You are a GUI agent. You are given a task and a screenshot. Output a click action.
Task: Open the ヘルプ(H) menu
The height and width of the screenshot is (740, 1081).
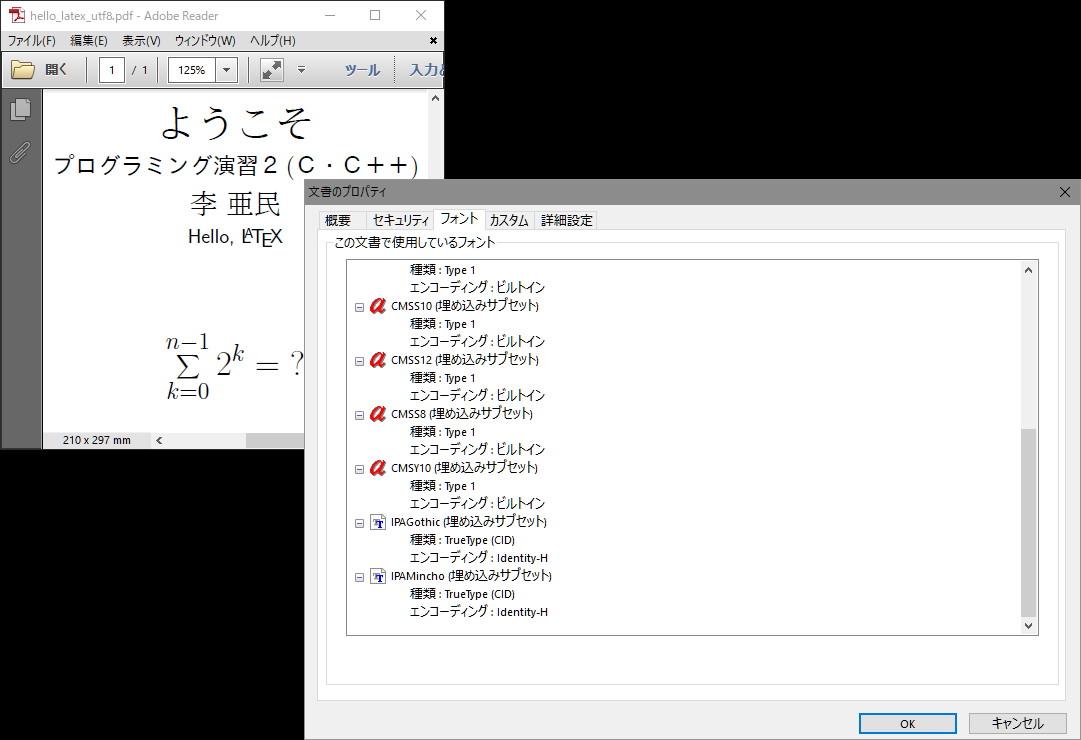[273, 41]
